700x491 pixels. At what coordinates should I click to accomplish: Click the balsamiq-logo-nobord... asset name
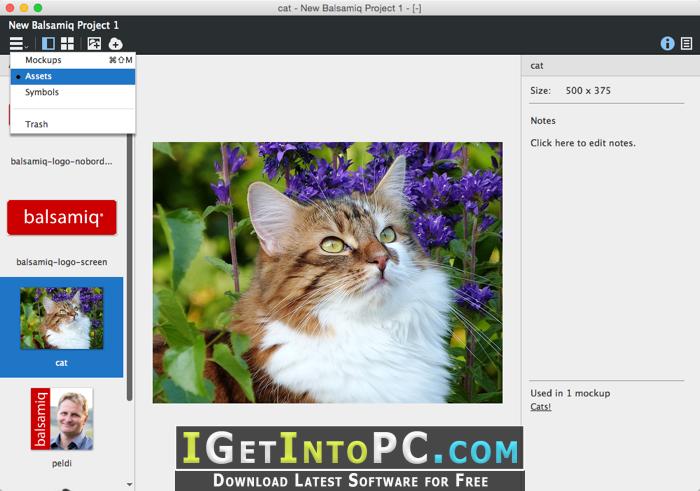tap(62, 161)
